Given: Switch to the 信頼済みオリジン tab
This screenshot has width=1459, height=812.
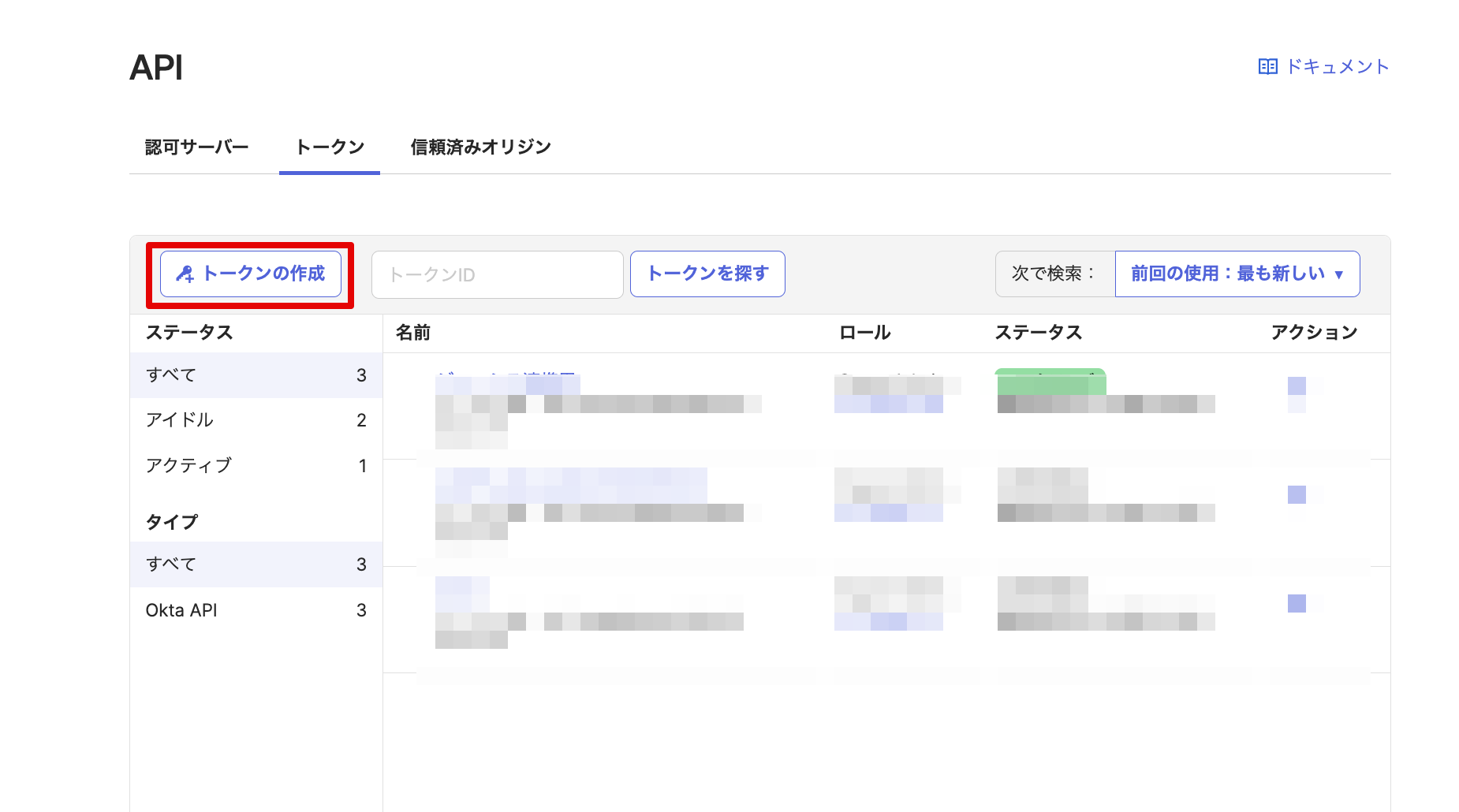Looking at the screenshot, I should 480,147.
